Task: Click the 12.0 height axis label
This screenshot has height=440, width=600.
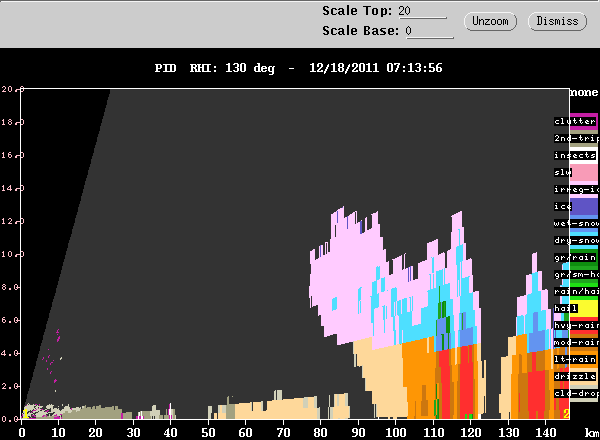Action: pyautogui.click(x=13, y=222)
